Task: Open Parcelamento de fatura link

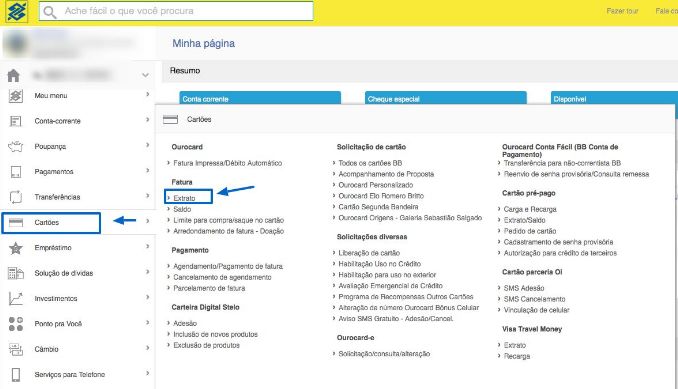Action: point(209,288)
